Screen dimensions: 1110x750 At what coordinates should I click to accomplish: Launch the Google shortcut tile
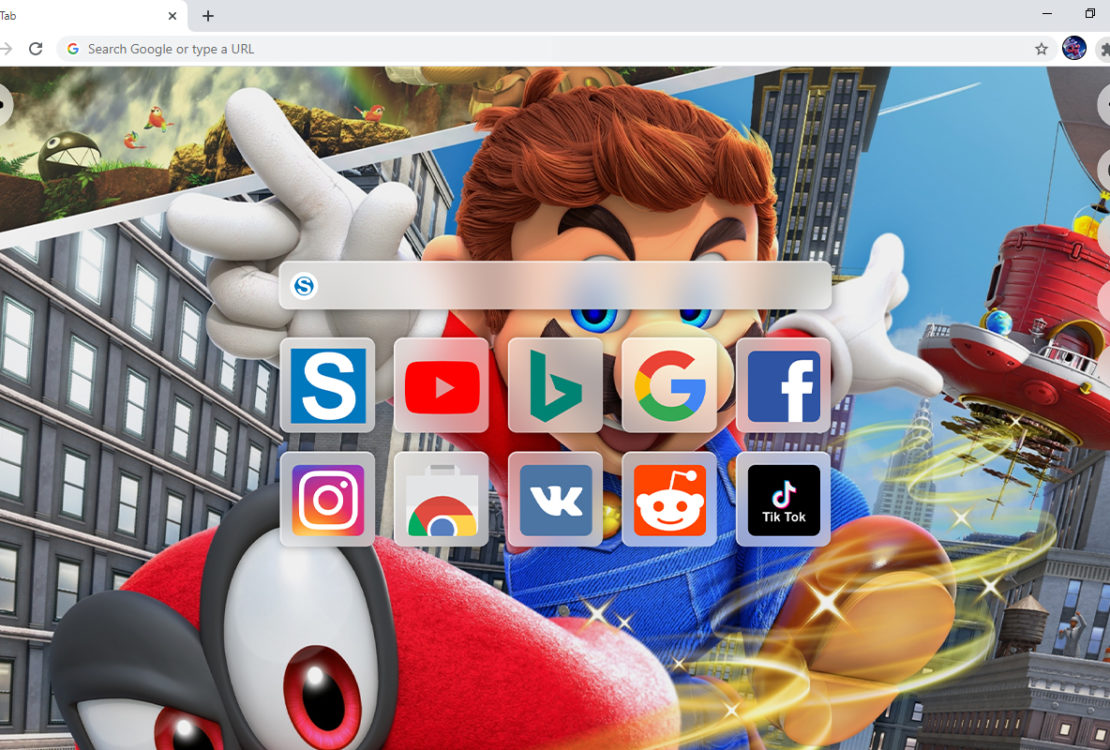669,385
